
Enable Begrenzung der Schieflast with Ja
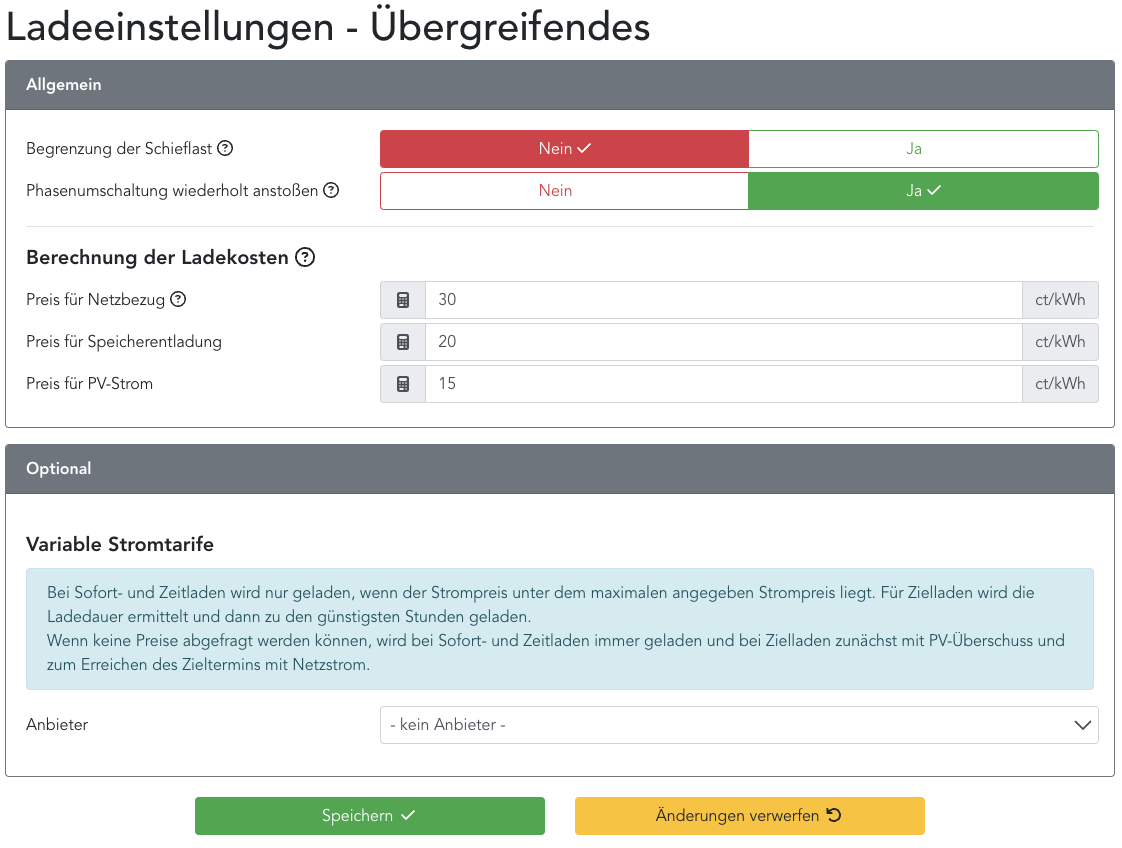pyautogui.click(x=922, y=147)
